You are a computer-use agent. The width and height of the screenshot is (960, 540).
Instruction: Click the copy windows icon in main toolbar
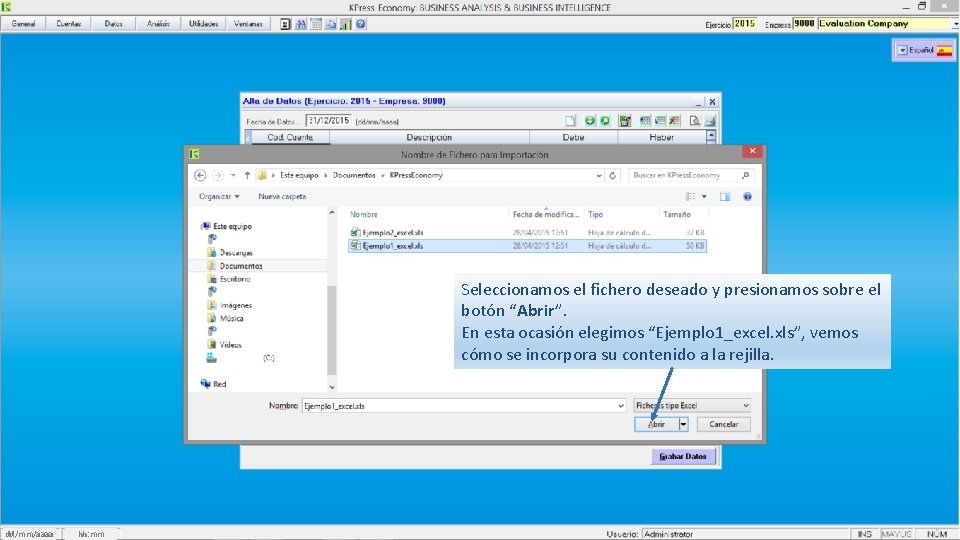[331, 24]
